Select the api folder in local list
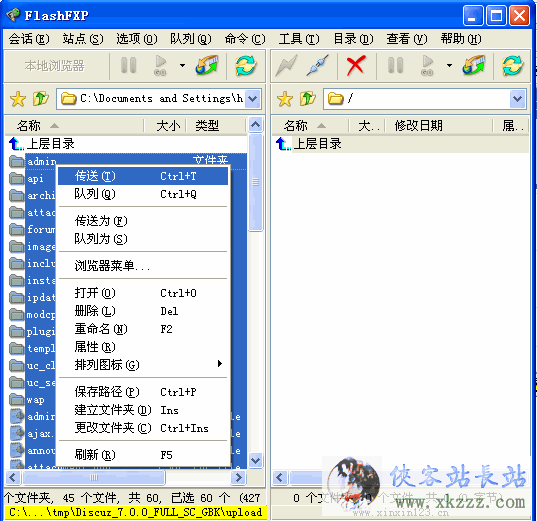Viewport: 537px width, 521px height. [x=35, y=178]
